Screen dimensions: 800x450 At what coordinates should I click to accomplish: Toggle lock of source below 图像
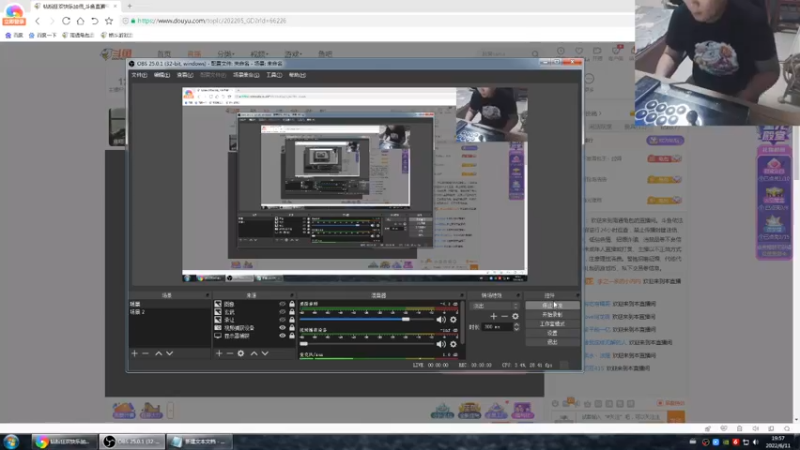(x=292, y=312)
